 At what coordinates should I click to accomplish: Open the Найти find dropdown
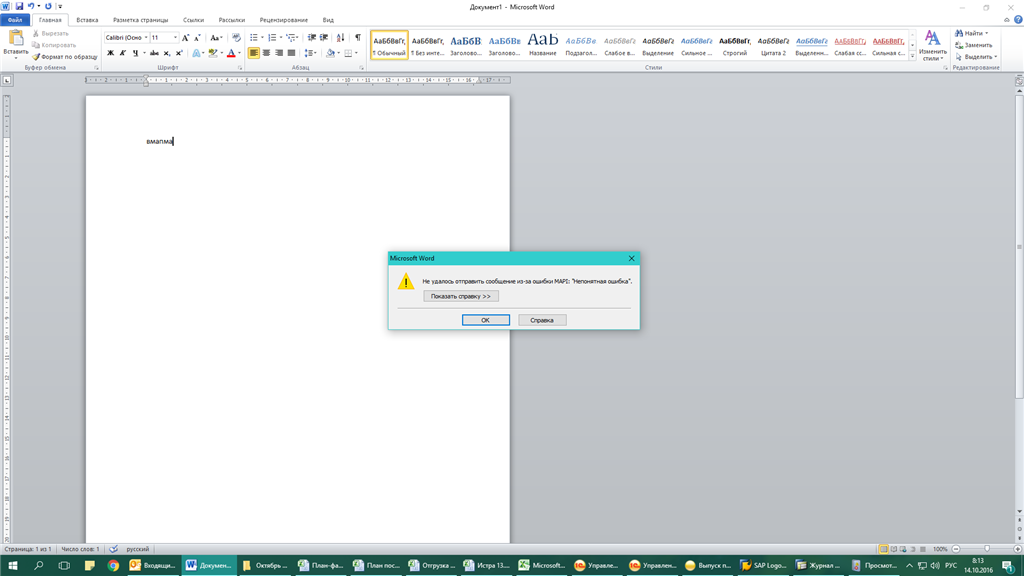click(987, 33)
